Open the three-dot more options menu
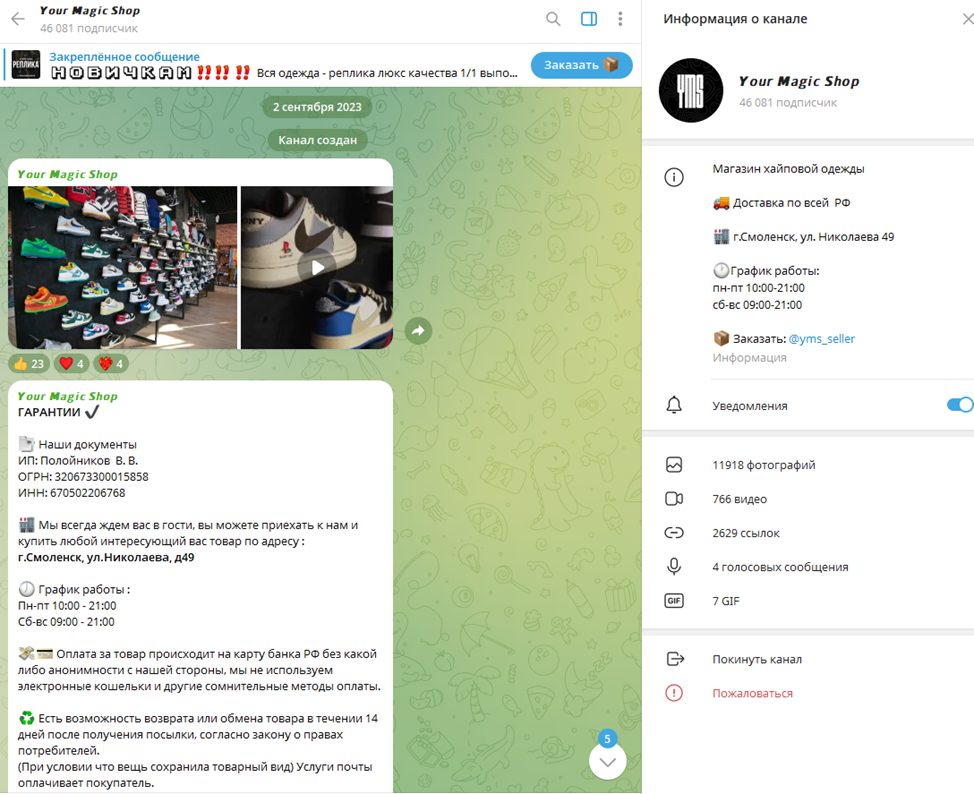Image resolution: width=974 pixels, height=794 pixels. coord(620,19)
